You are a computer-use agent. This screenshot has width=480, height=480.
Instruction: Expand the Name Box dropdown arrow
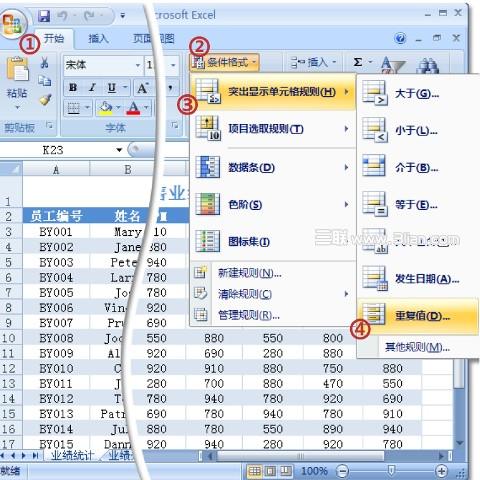click(119, 150)
